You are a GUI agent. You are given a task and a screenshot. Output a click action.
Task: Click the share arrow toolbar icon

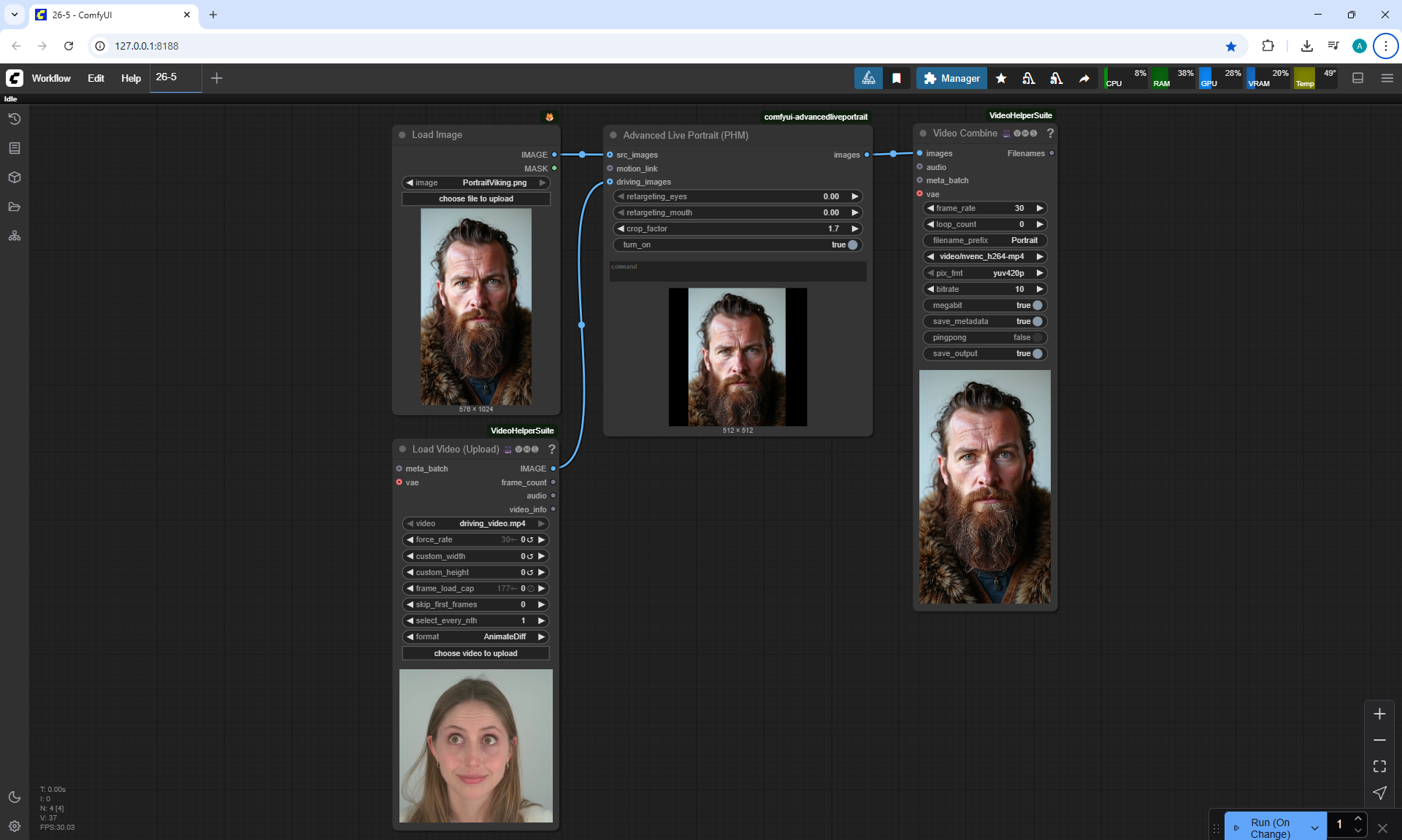1084,78
